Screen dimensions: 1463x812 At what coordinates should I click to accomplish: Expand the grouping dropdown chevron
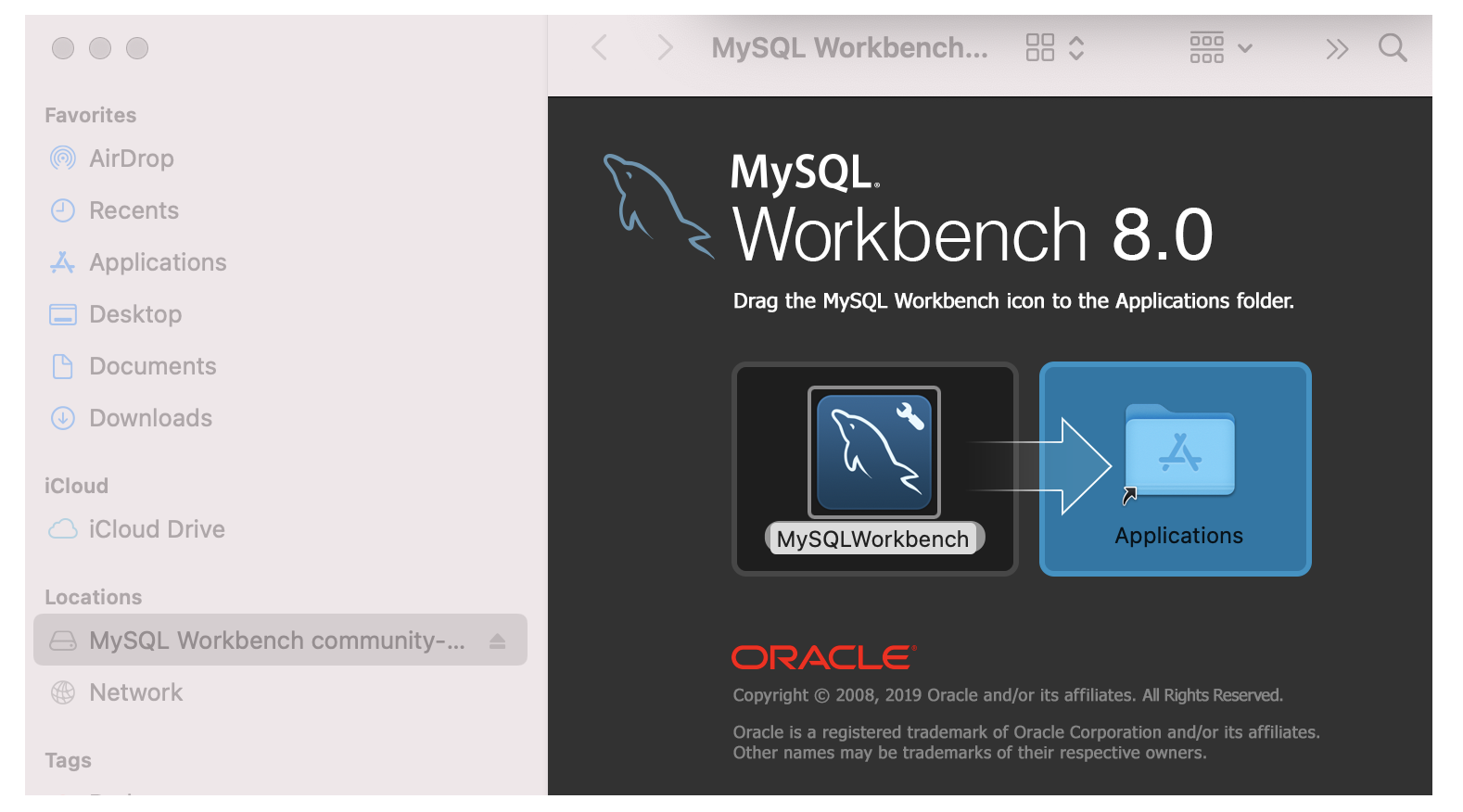[x=1245, y=48]
